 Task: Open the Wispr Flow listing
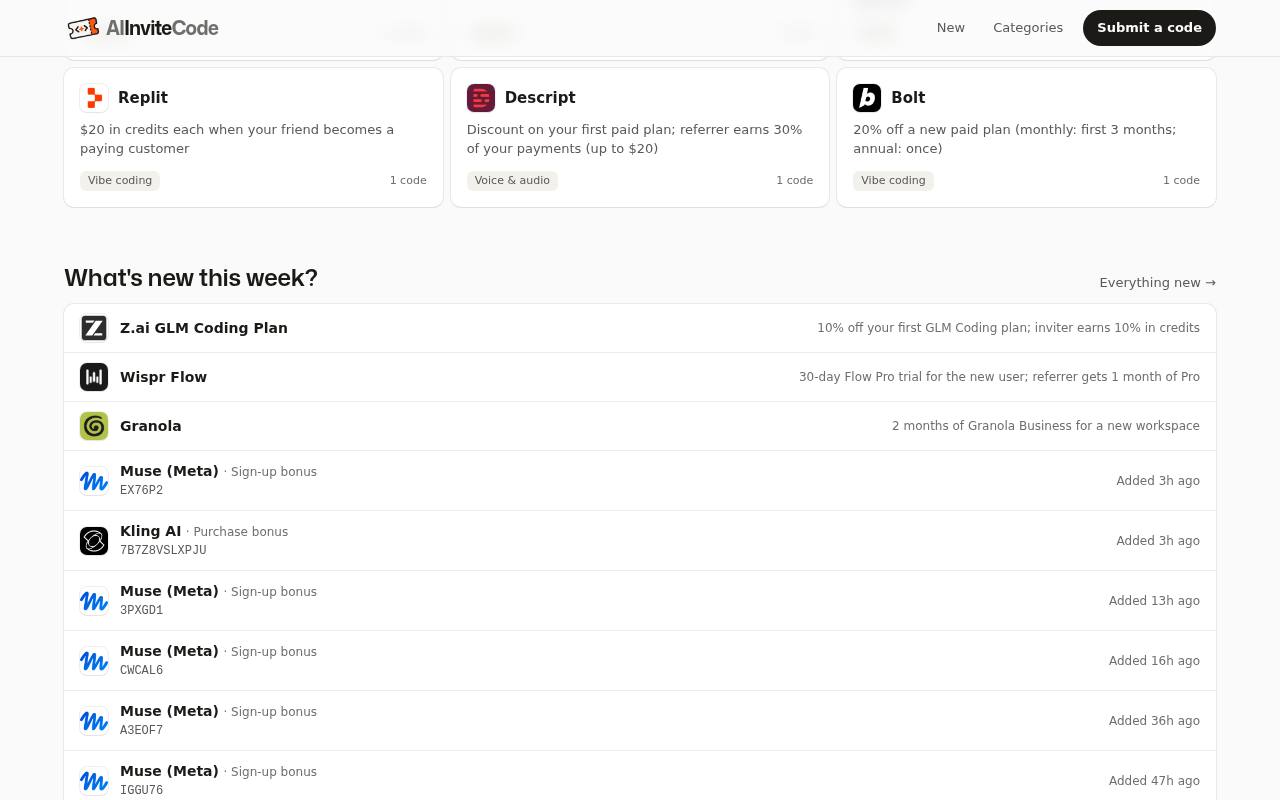[x=640, y=377]
